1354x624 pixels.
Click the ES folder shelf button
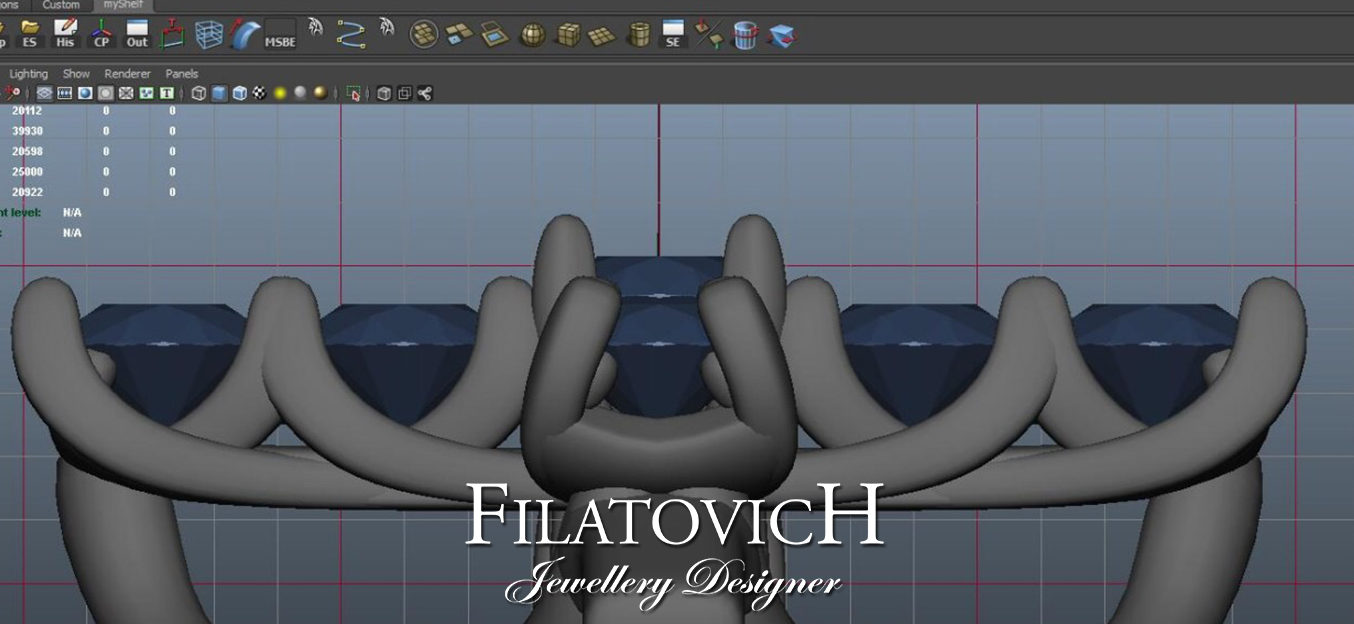coord(30,34)
